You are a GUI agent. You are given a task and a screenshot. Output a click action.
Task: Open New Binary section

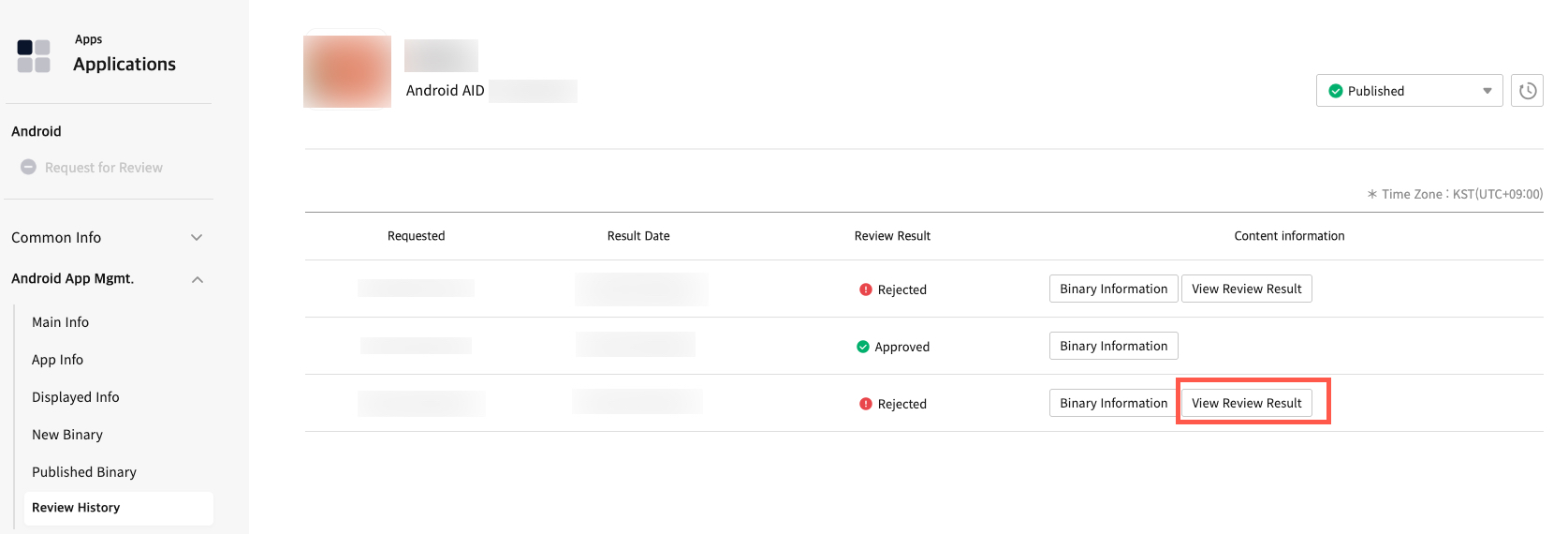click(67, 435)
